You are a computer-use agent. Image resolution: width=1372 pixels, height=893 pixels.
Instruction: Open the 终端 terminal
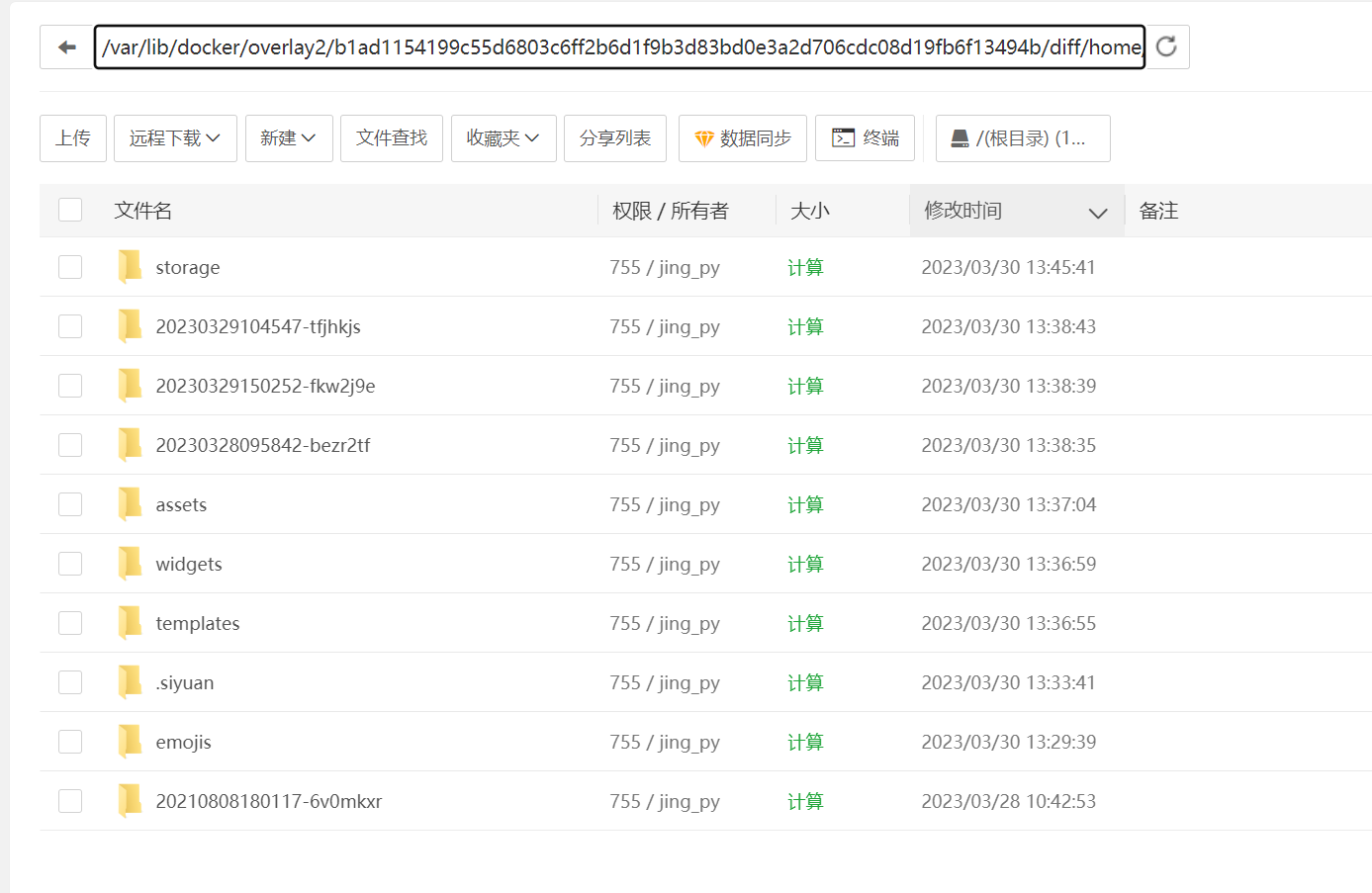[x=866, y=138]
